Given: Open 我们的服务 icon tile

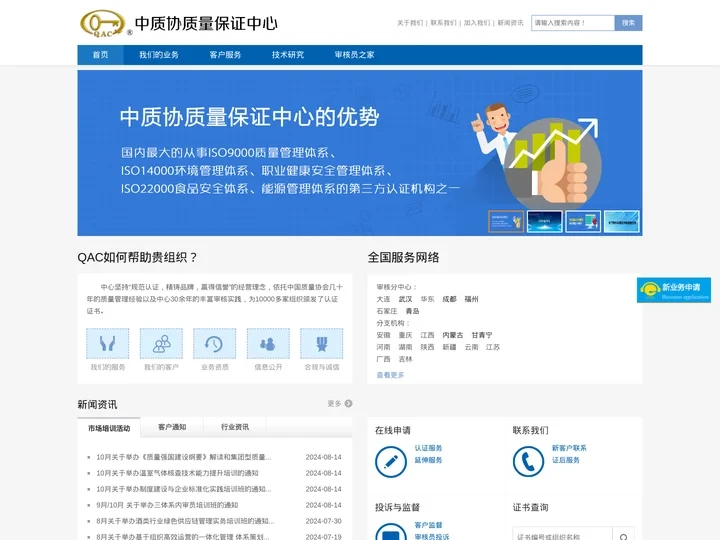Looking at the screenshot, I should [x=107, y=343].
